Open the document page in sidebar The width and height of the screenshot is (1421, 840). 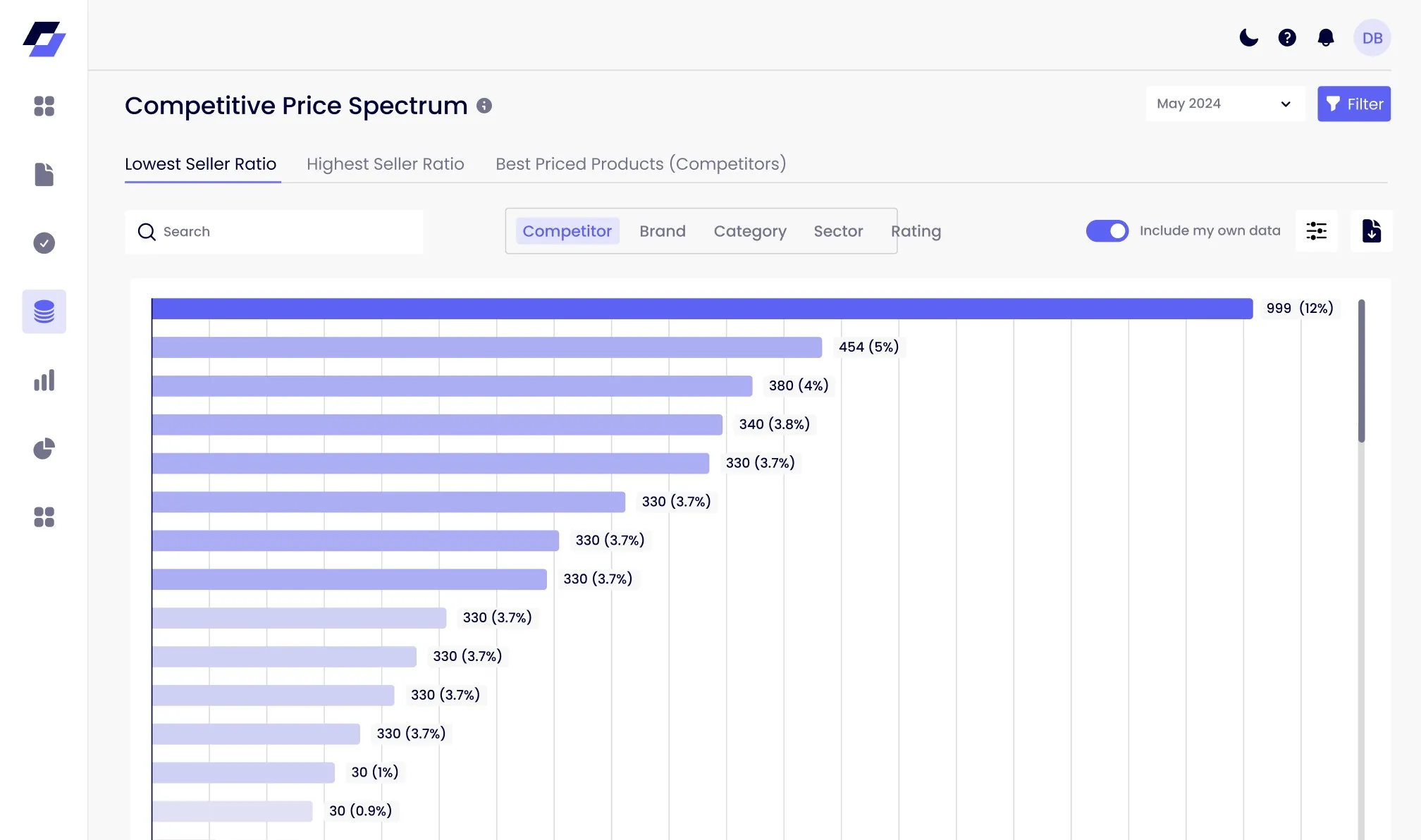(x=44, y=175)
